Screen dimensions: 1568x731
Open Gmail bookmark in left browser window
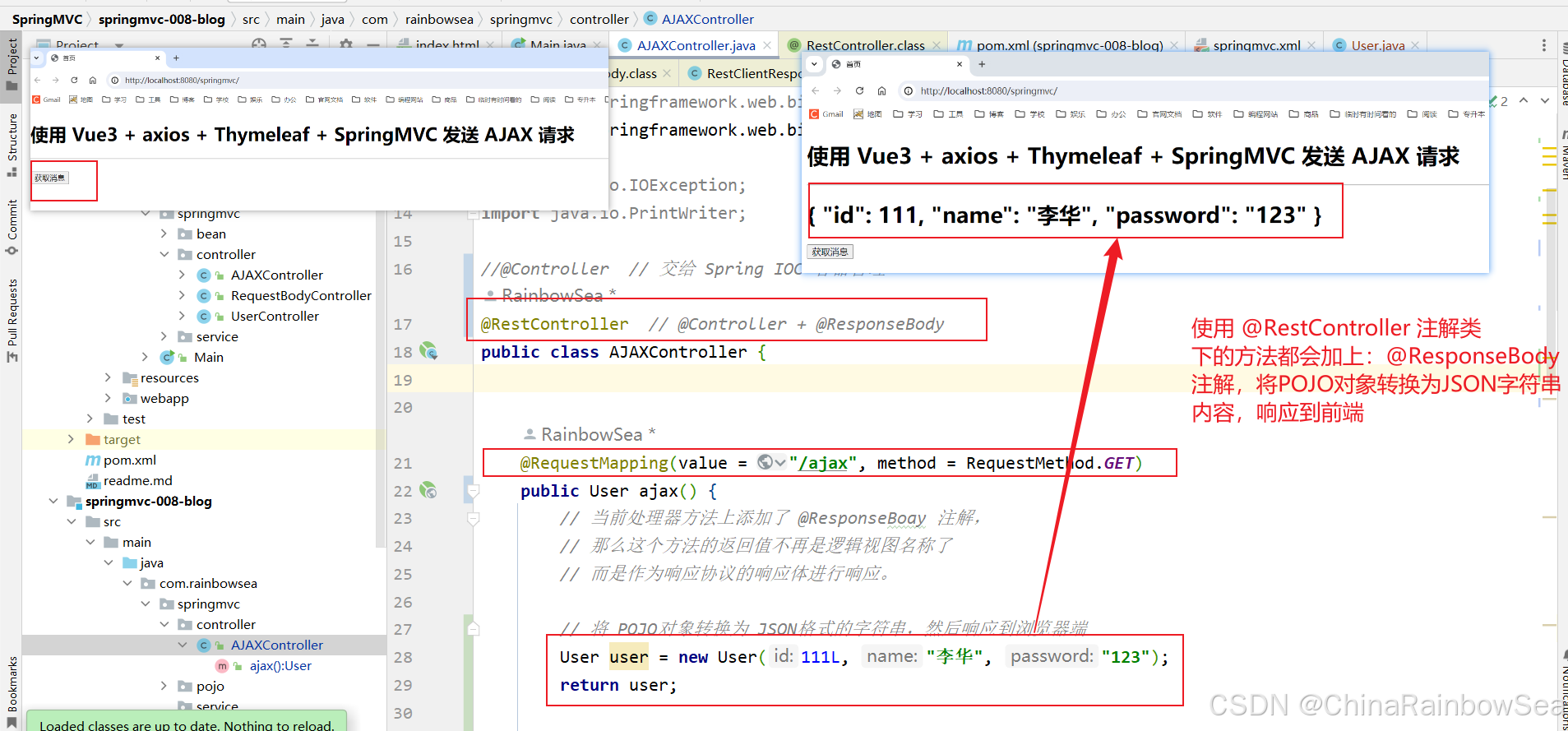click(46, 99)
